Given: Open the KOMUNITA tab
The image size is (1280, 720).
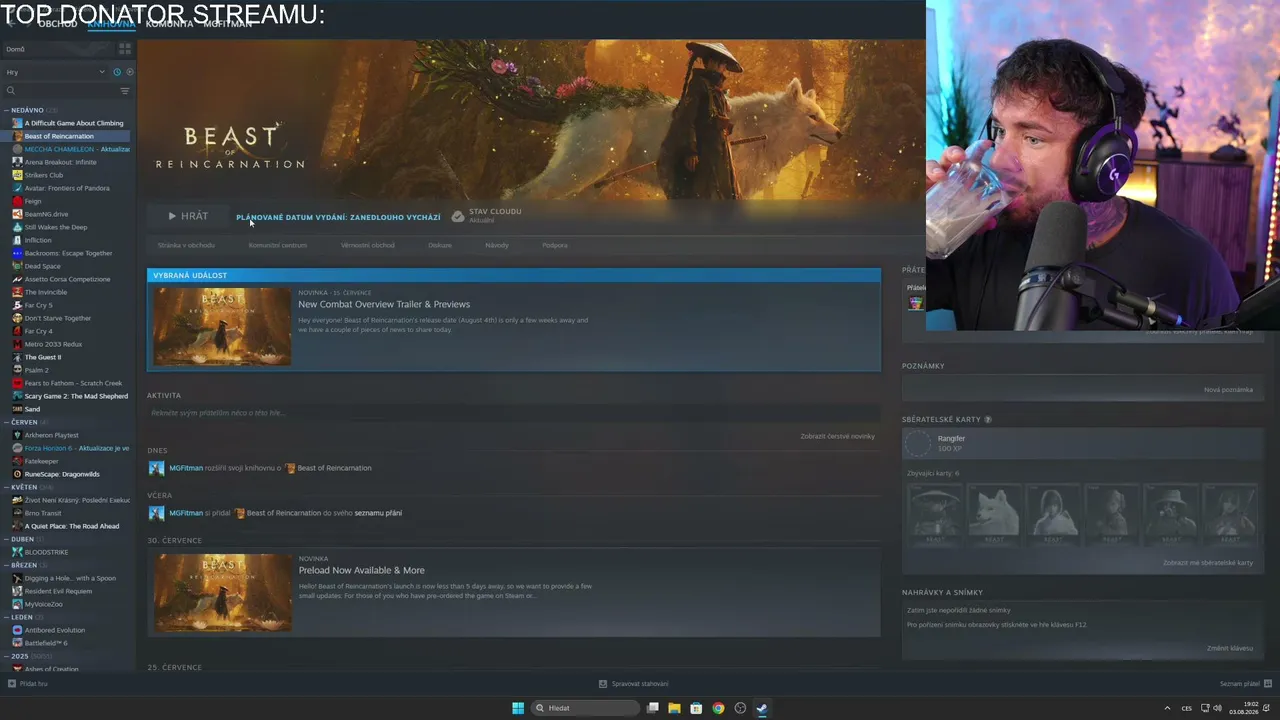Looking at the screenshot, I should click(169, 23).
